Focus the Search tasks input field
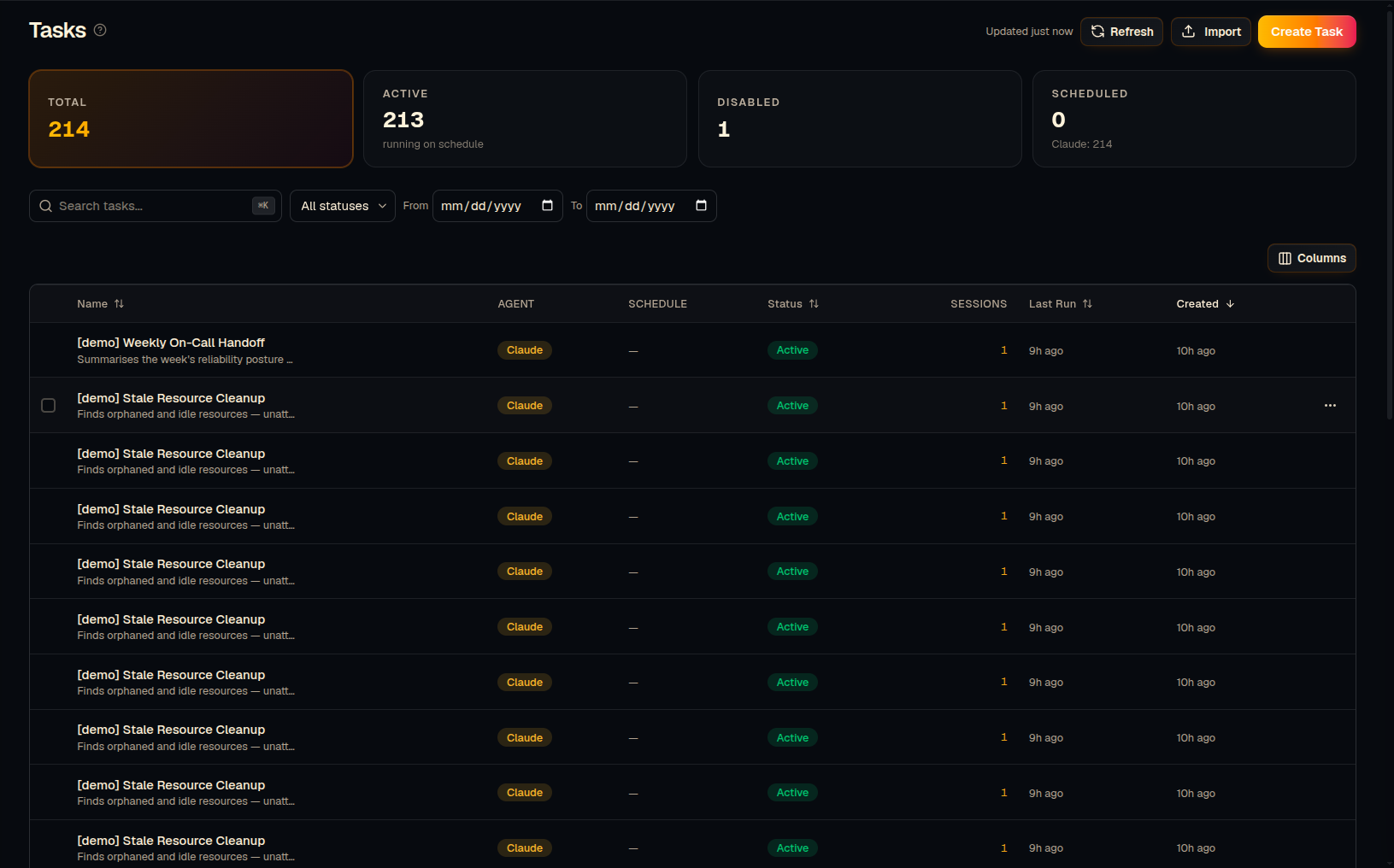The image size is (1394, 868). click(155, 206)
